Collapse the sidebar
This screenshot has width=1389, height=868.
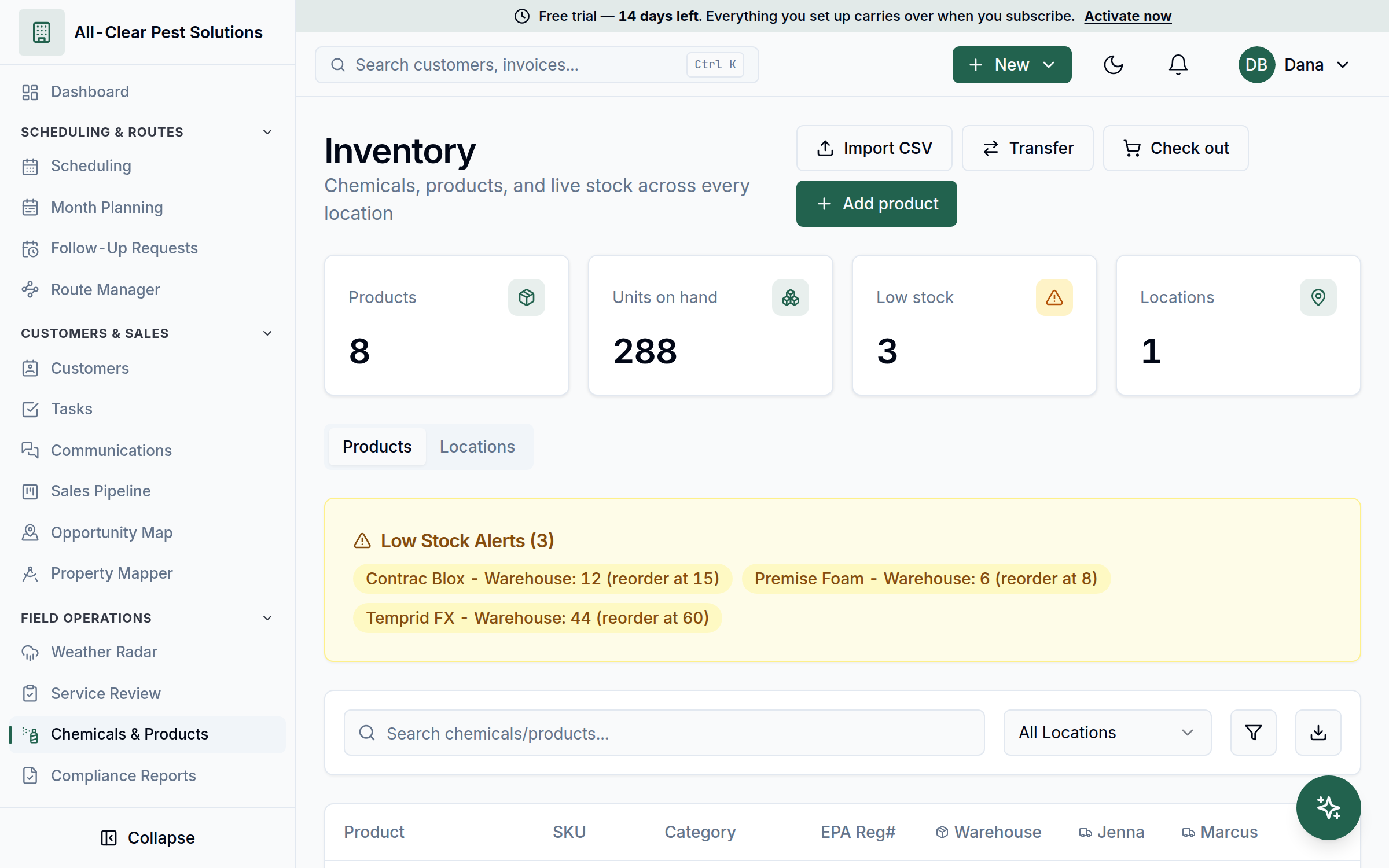tap(148, 838)
